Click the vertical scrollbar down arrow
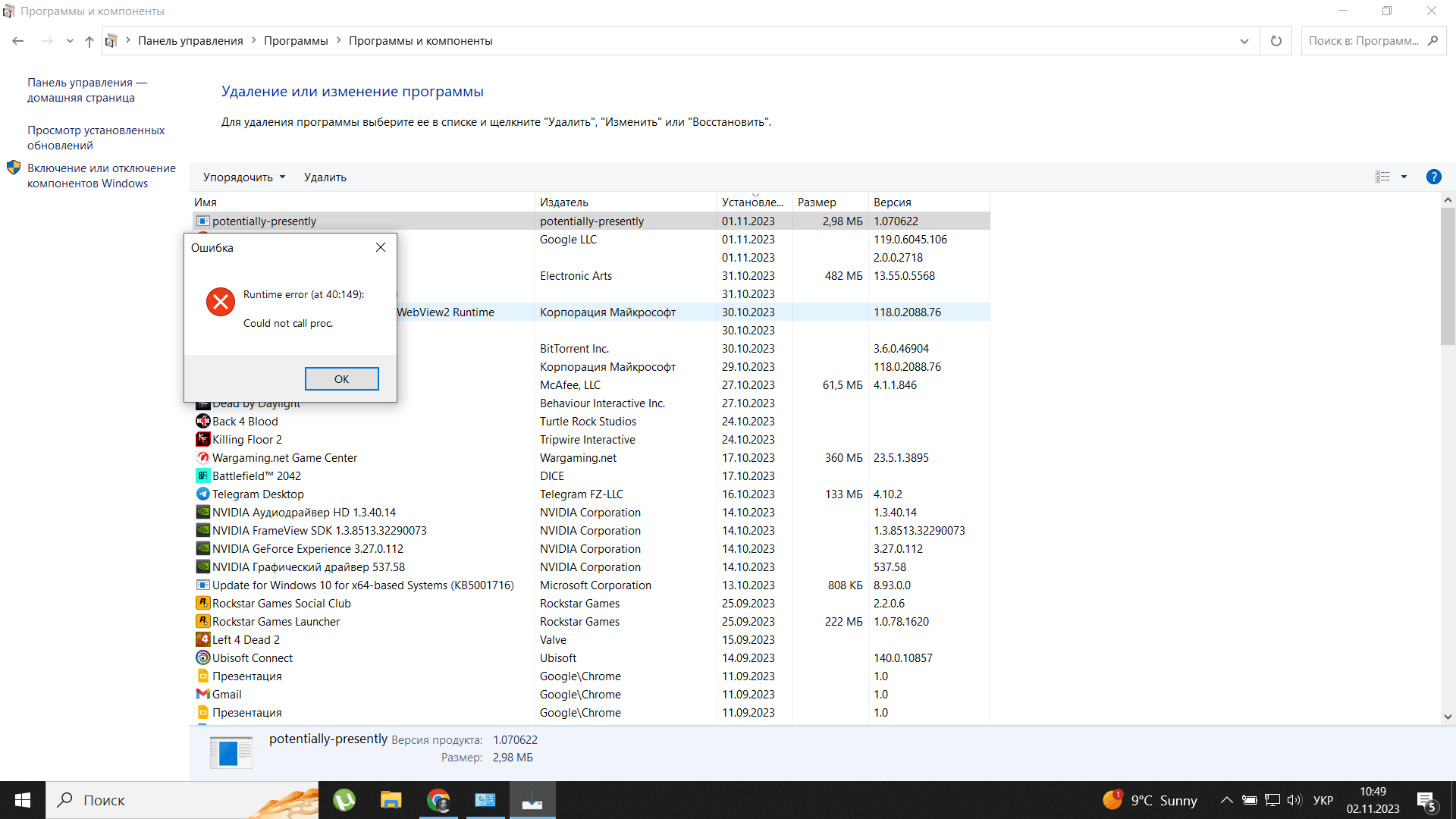 click(x=1448, y=716)
